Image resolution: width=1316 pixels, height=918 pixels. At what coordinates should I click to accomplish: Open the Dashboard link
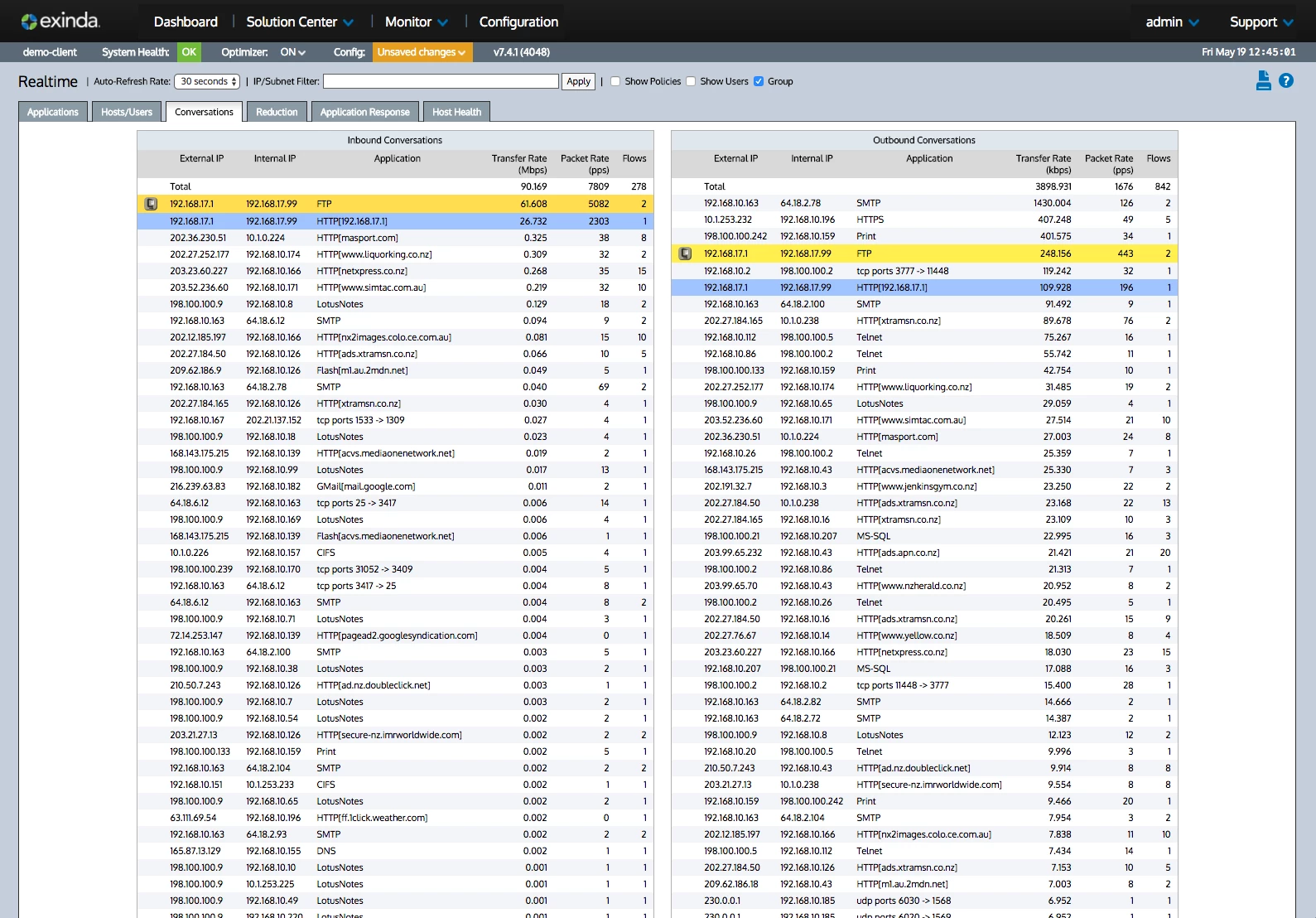(x=186, y=22)
